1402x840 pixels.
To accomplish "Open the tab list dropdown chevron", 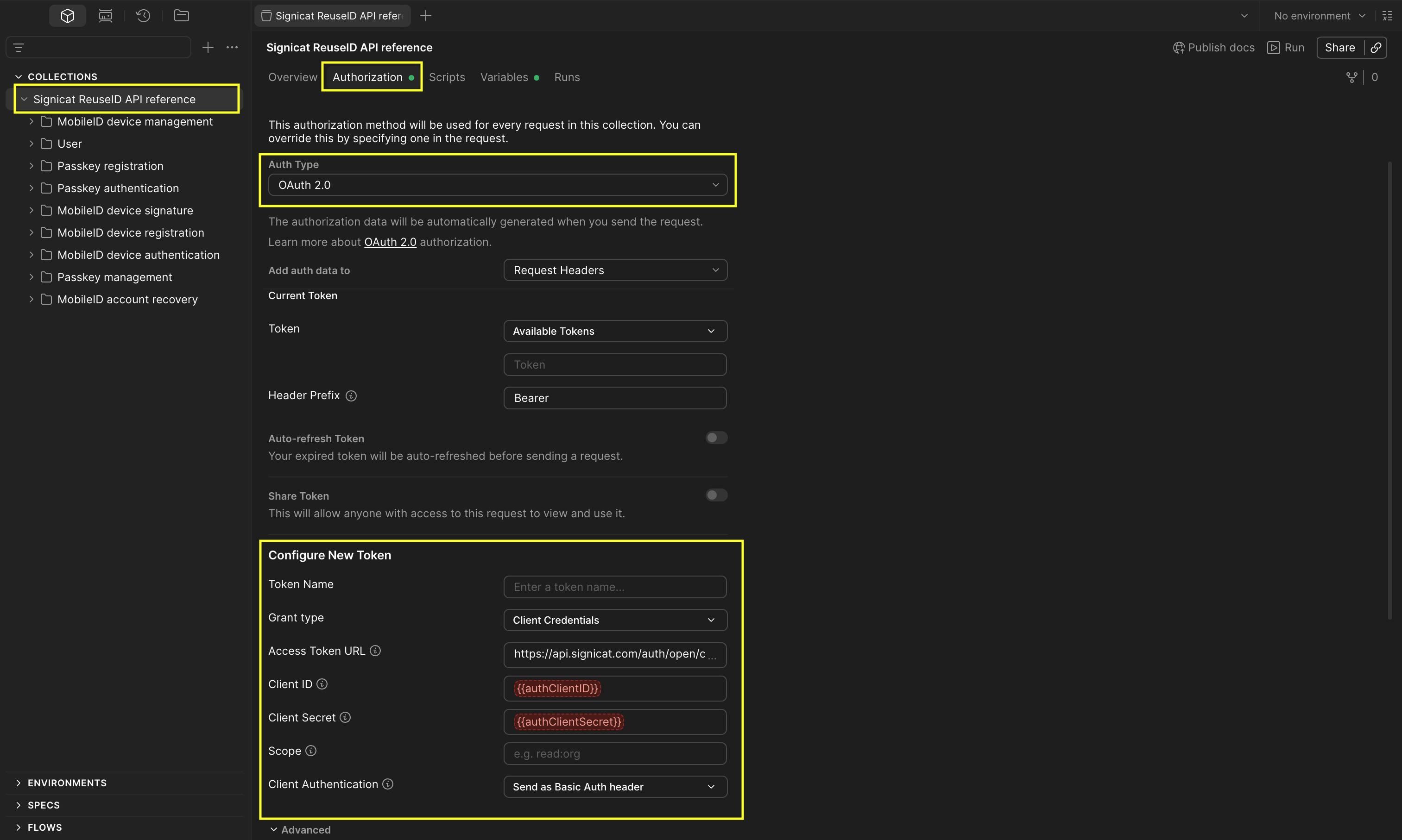I will pos(1244,16).
